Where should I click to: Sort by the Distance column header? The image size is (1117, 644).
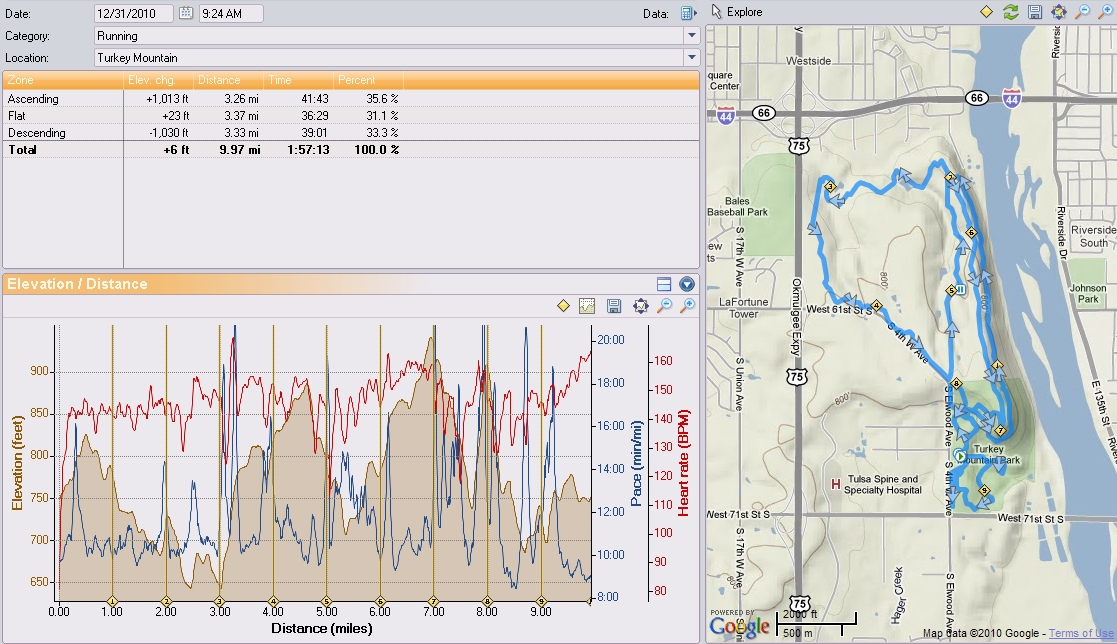pos(228,80)
